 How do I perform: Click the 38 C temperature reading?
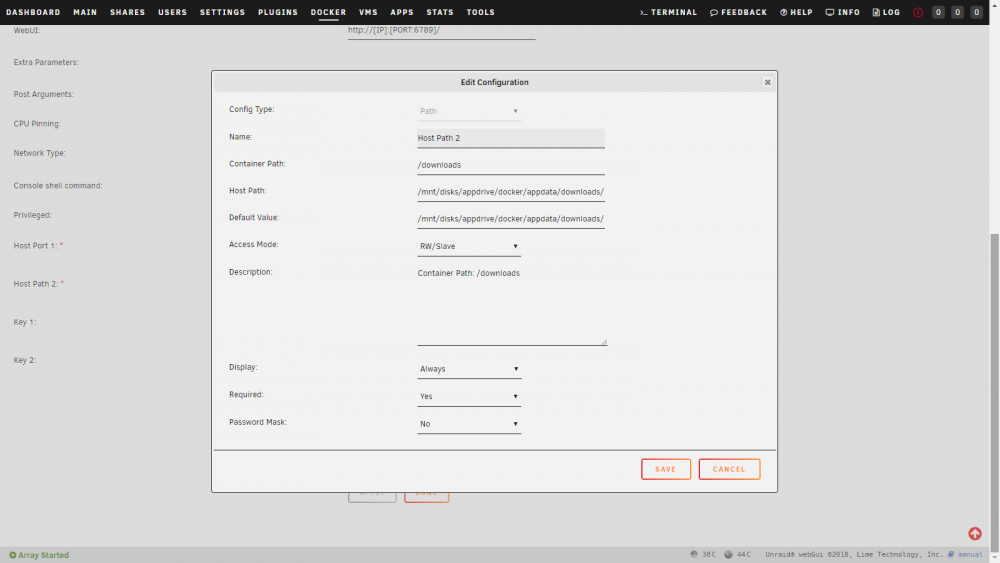coord(703,555)
